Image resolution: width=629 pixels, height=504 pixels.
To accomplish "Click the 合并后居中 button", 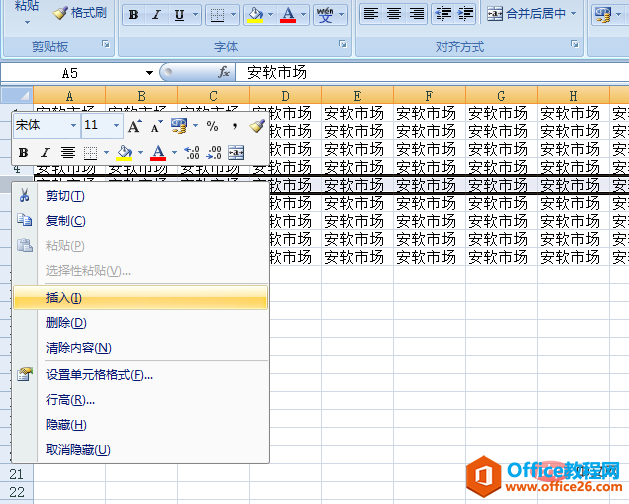I will click(x=530, y=14).
